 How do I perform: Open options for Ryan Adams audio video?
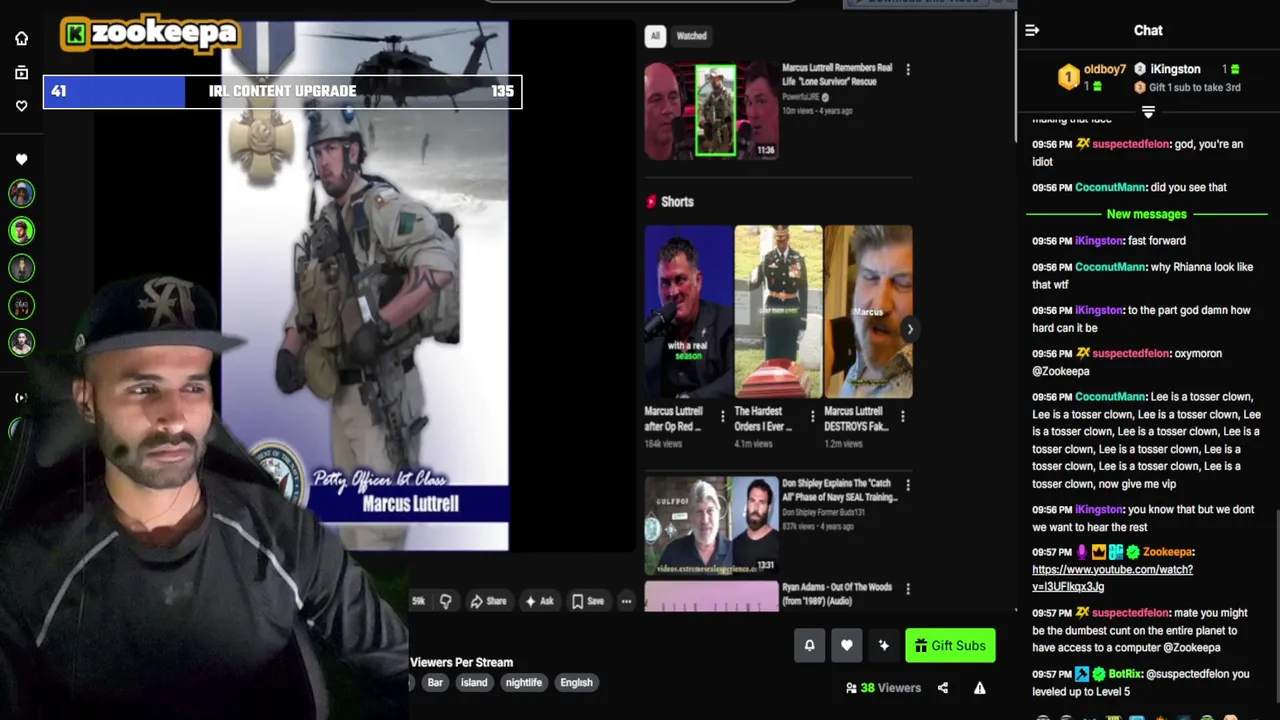[908, 589]
